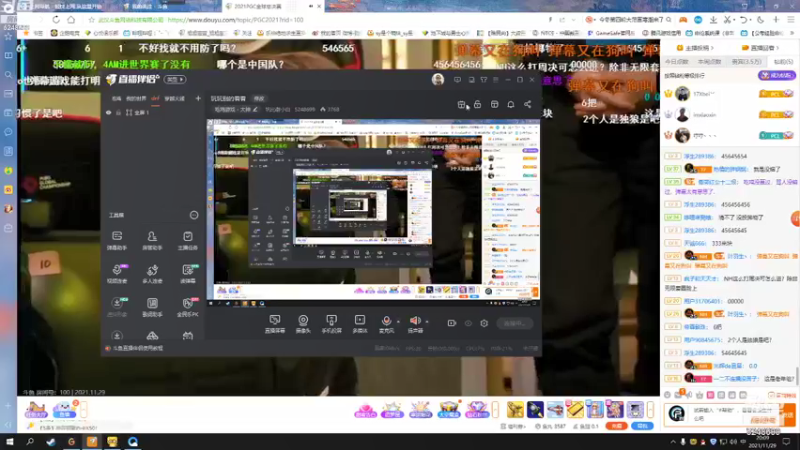Click the record video icon near settings
Image resolution: width=800 pixels, height=450 pixels.
point(452,323)
